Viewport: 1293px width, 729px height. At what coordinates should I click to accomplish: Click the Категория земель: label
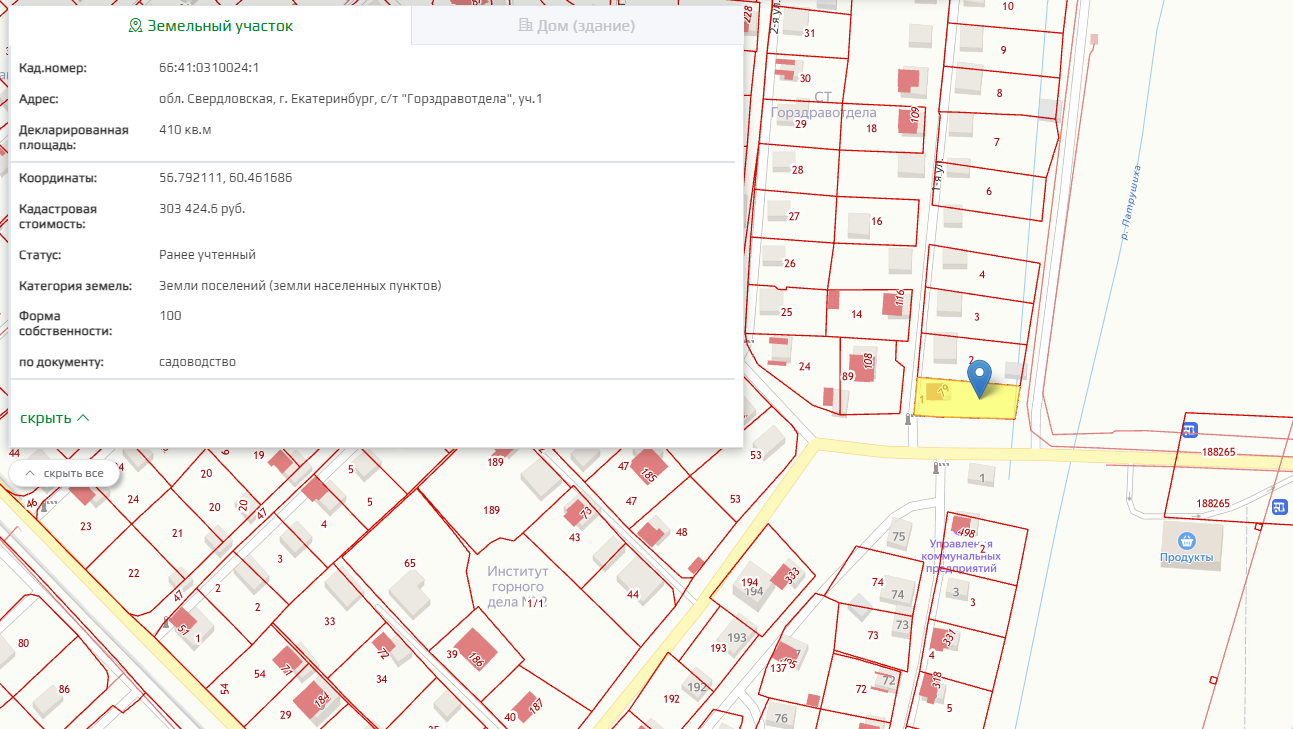(75, 286)
